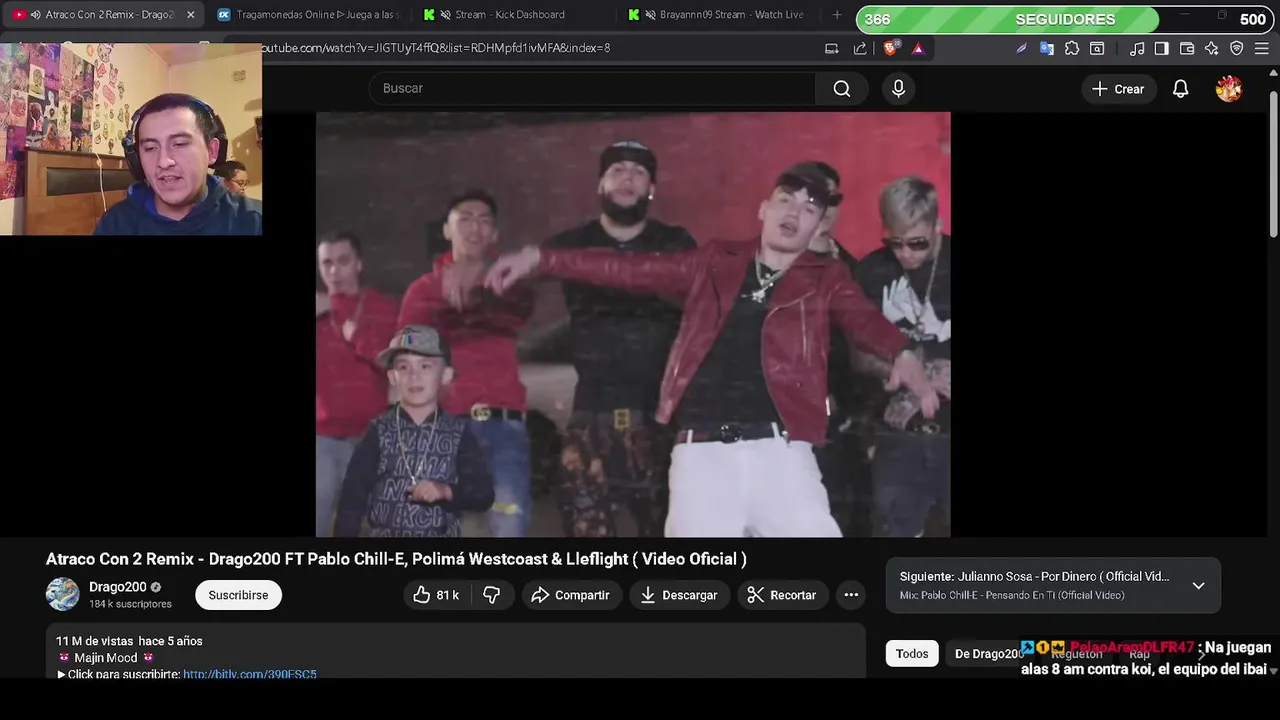Open the Brave Wallet icon

1187,48
